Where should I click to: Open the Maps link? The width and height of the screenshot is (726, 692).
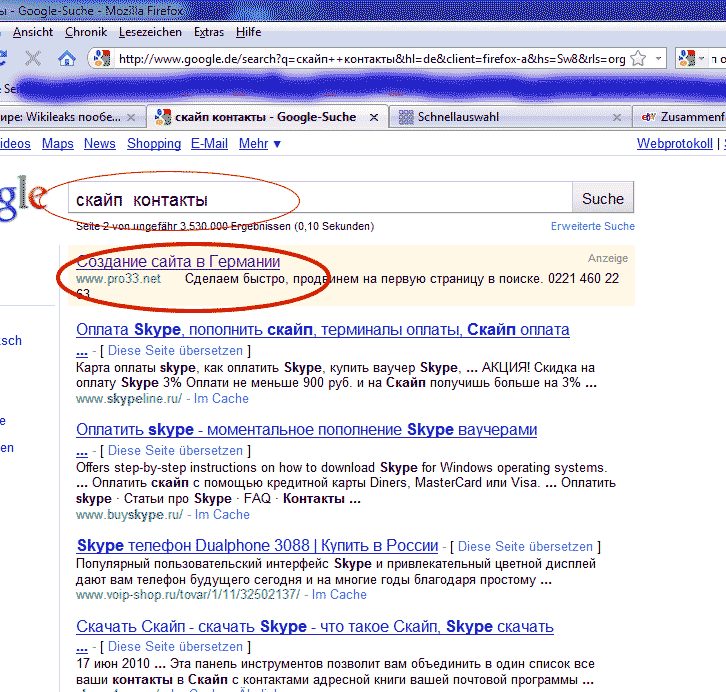click(57, 143)
